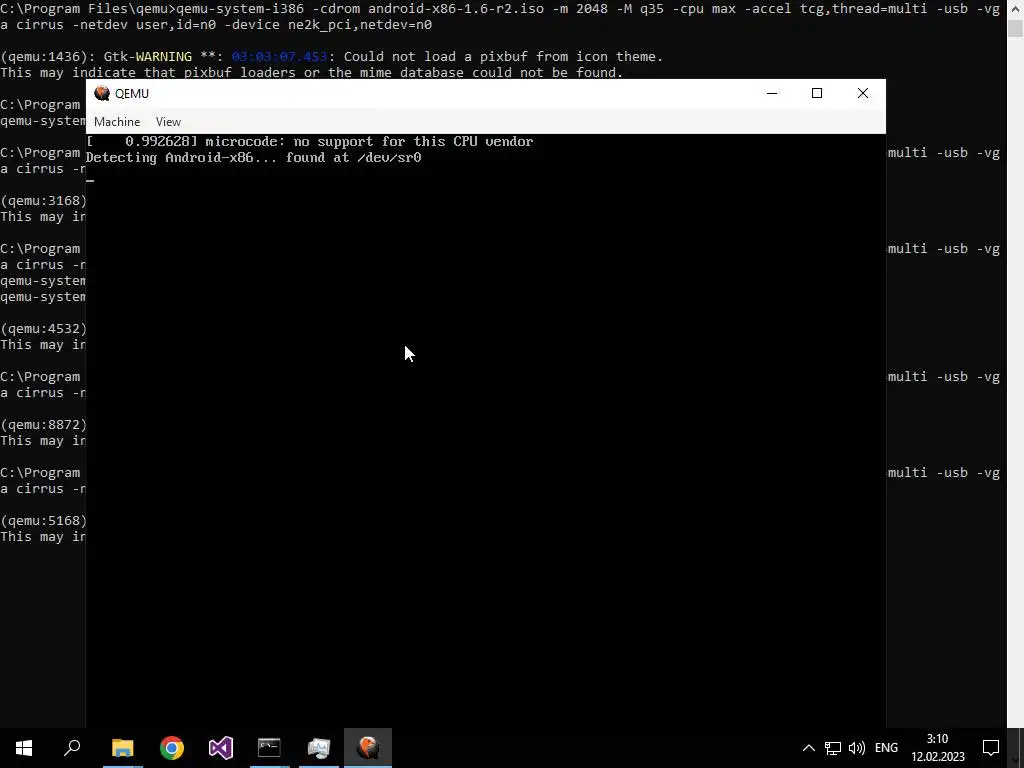Screen dimensions: 1024x768
Task: Close the QEMU window
Action: [863, 93]
